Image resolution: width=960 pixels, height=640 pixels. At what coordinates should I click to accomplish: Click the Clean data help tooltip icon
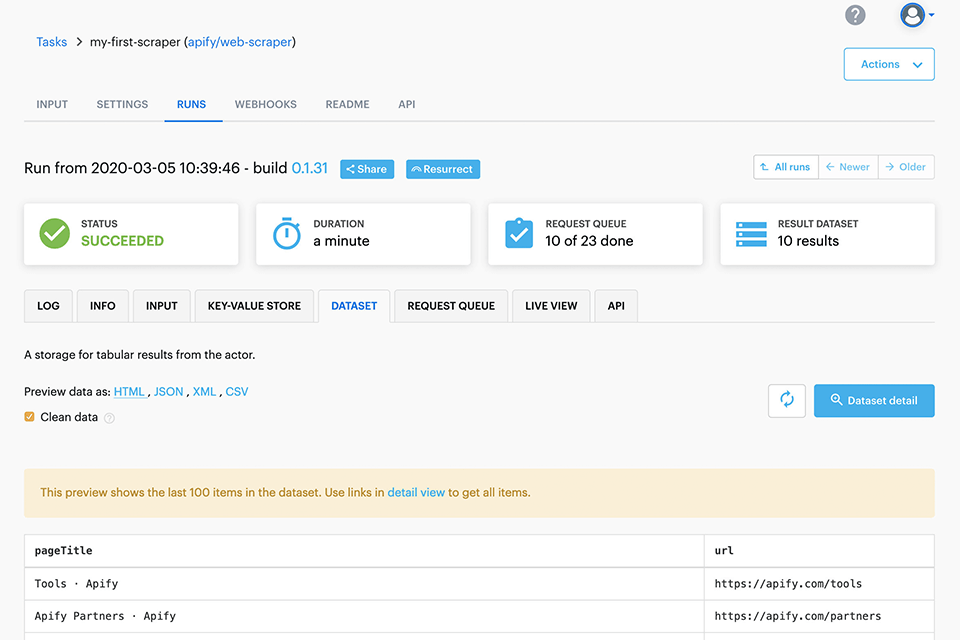(109, 418)
